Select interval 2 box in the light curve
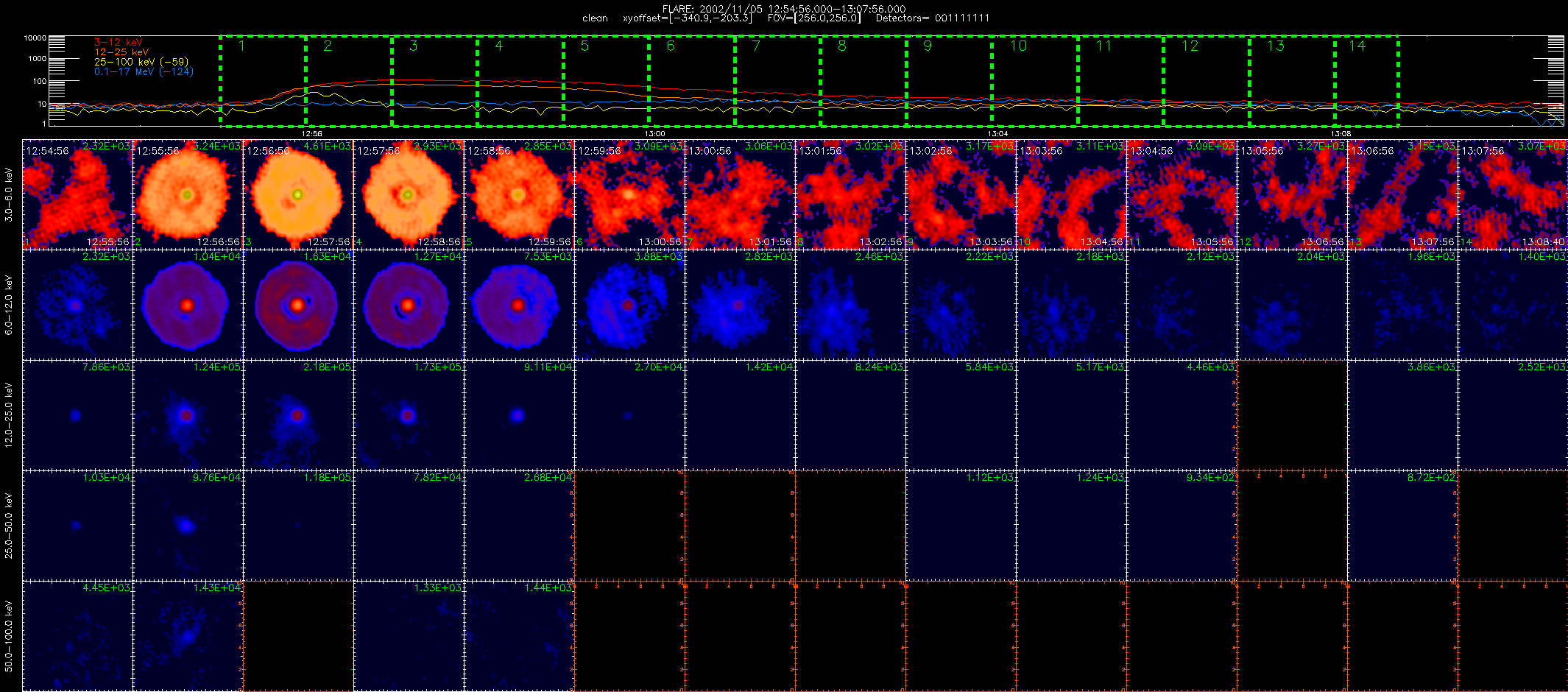The image size is (1568, 692). click(349, 80)
